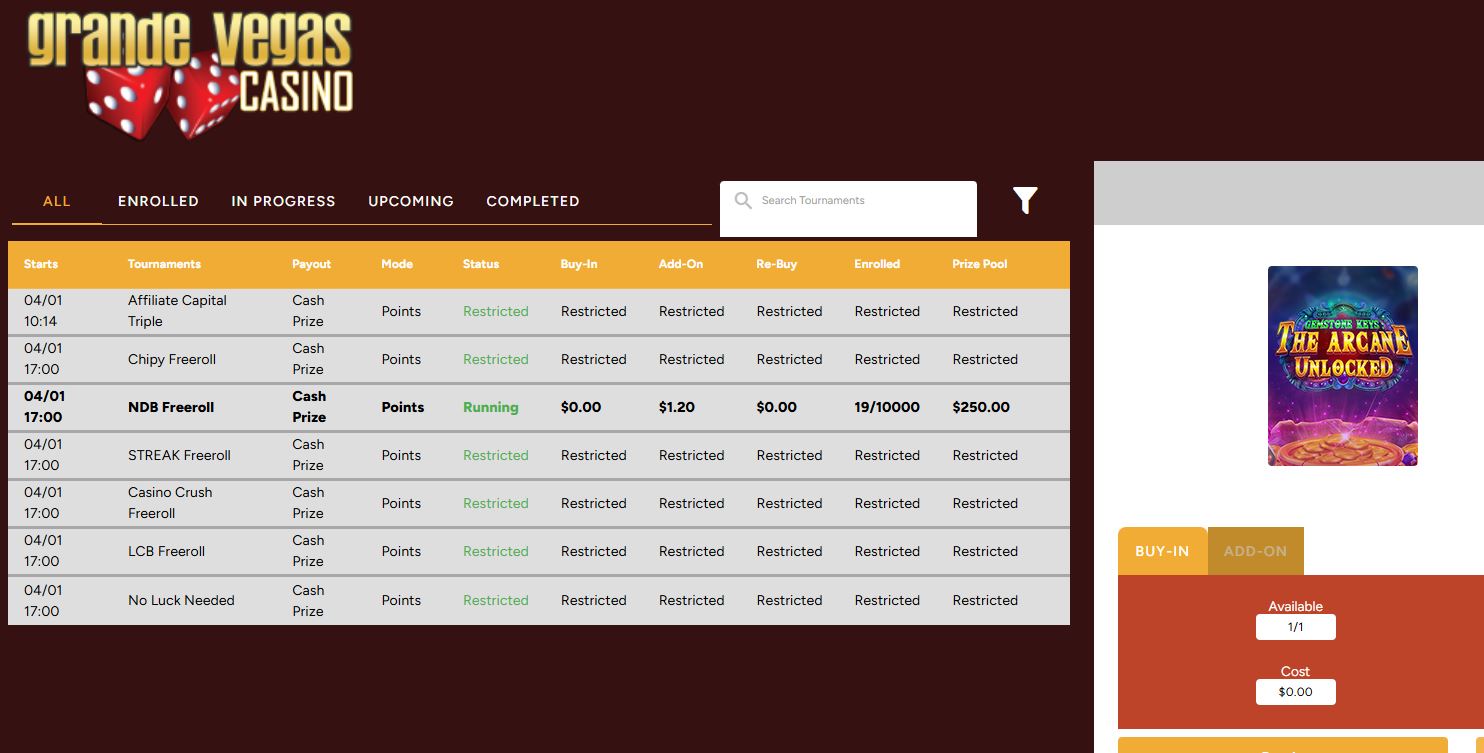Click the $1.20 add-on value
Screen dimensions: 1484x753
point(678,407)
